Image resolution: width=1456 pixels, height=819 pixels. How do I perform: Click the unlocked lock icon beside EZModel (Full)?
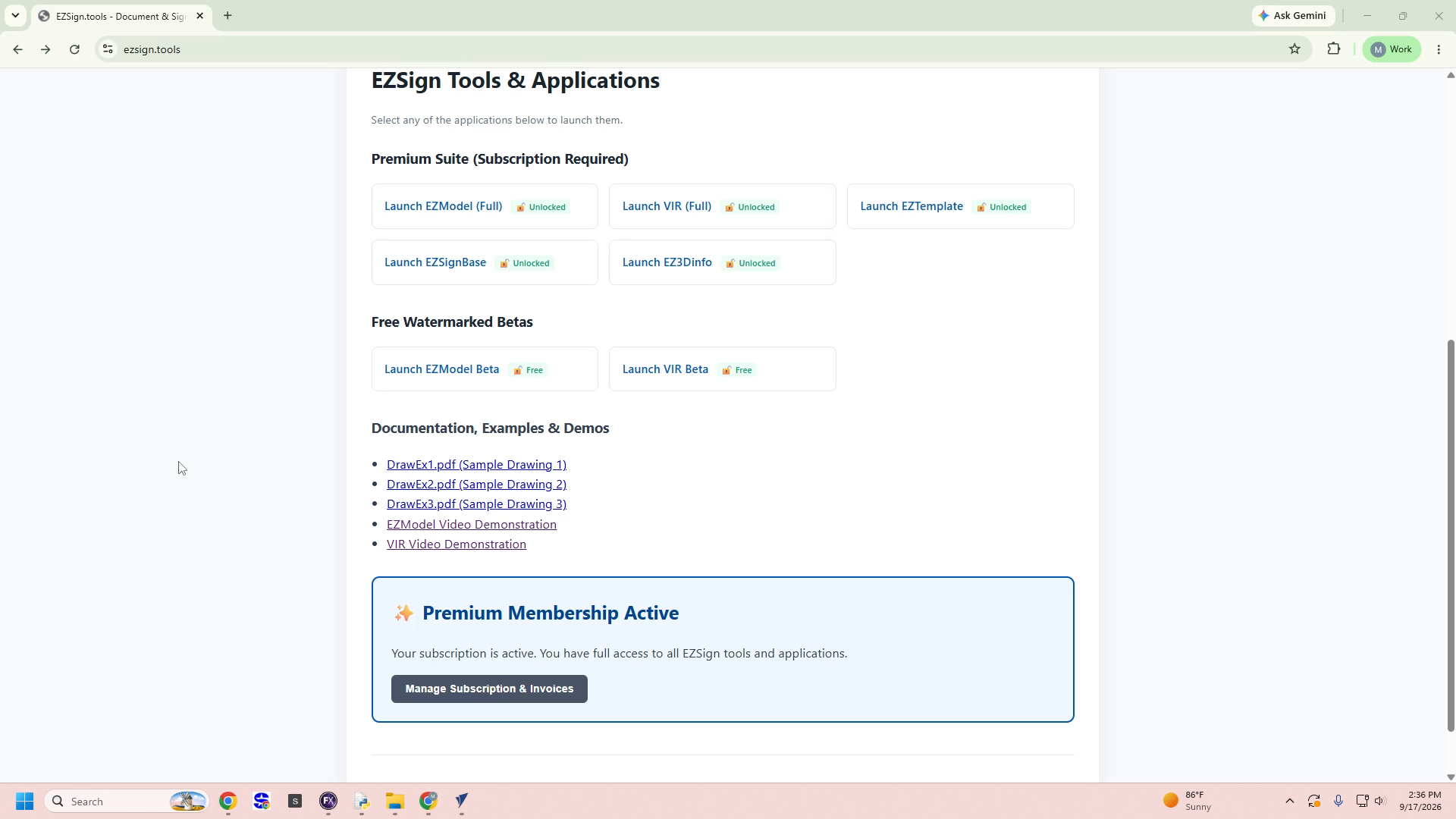[x=521, y=207]
